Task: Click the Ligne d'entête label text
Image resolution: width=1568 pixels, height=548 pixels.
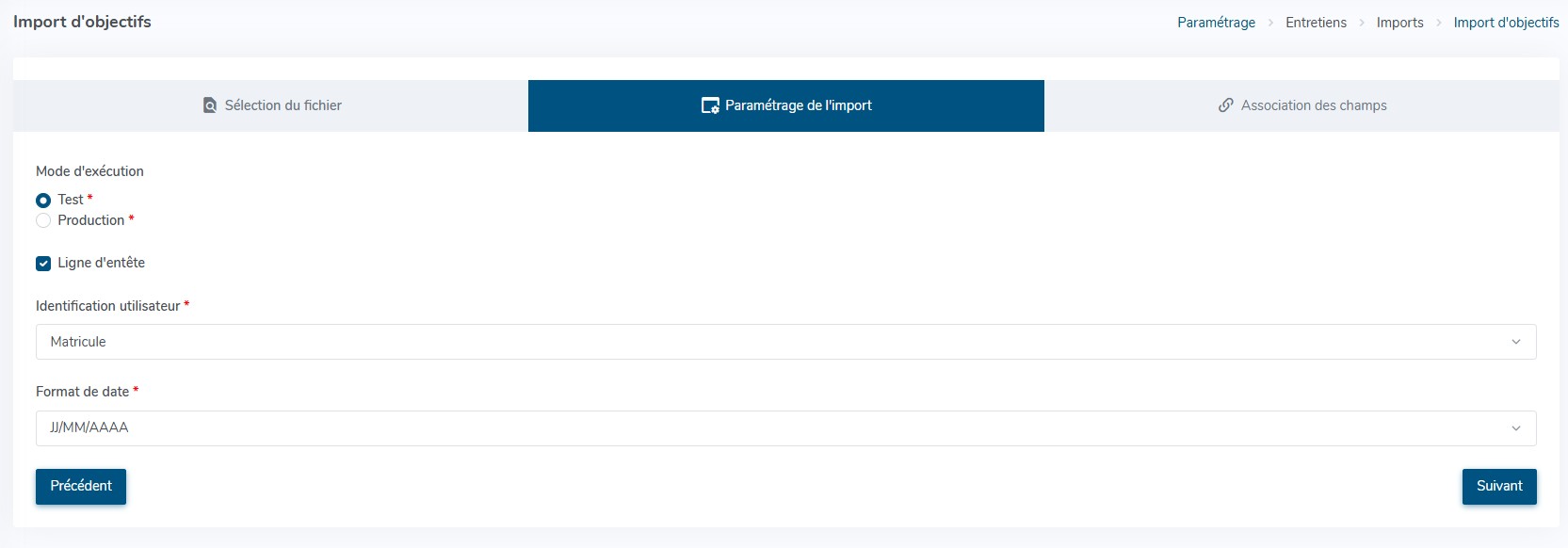Action: pos(101,263)
